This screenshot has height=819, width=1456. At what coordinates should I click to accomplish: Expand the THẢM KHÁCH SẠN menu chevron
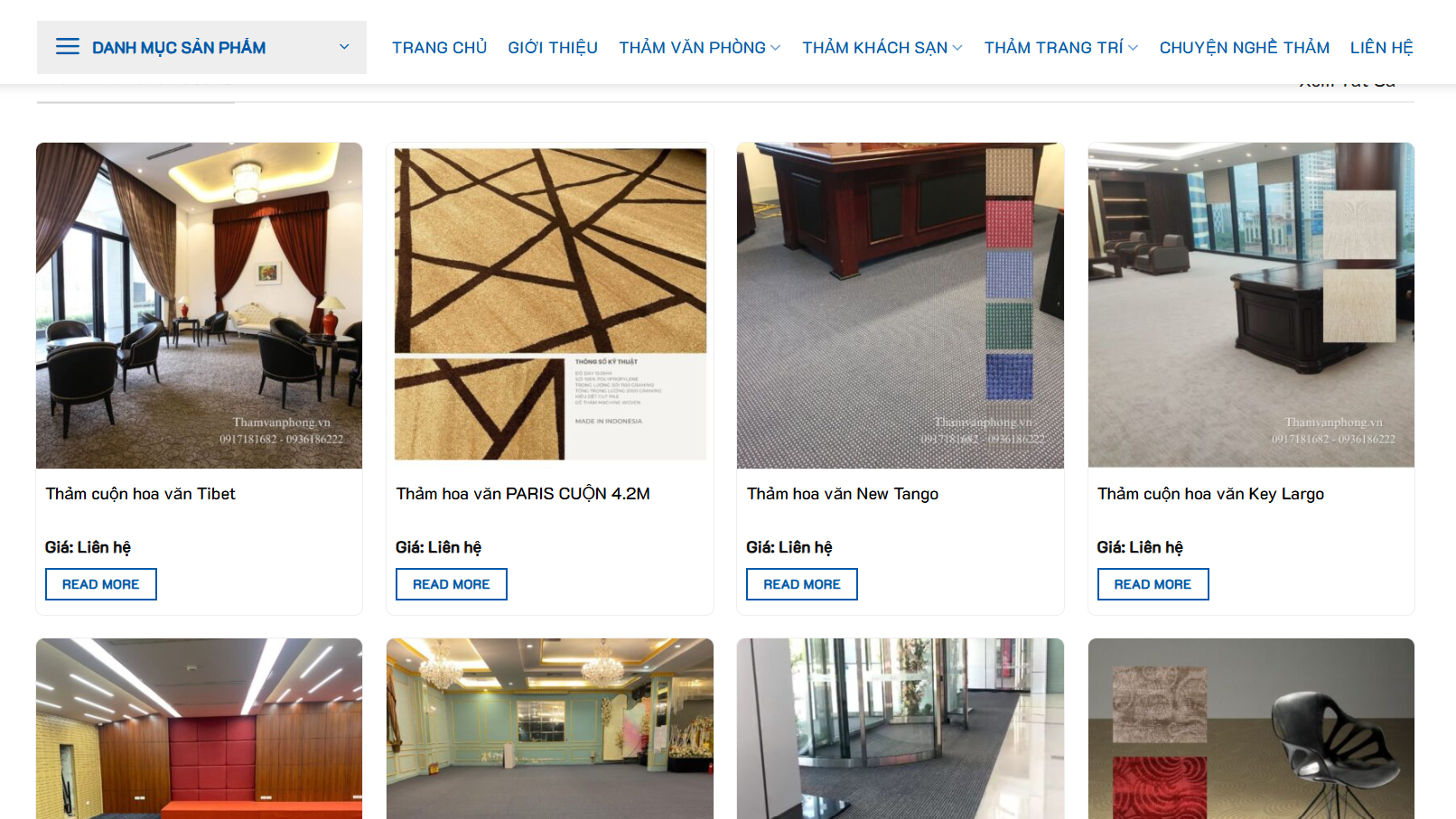[957, 48]
